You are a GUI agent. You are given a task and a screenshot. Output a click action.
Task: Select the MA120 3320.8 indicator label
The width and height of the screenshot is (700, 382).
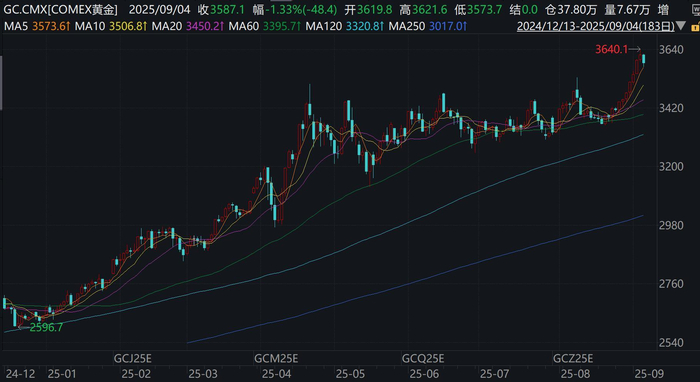point(345,27)
